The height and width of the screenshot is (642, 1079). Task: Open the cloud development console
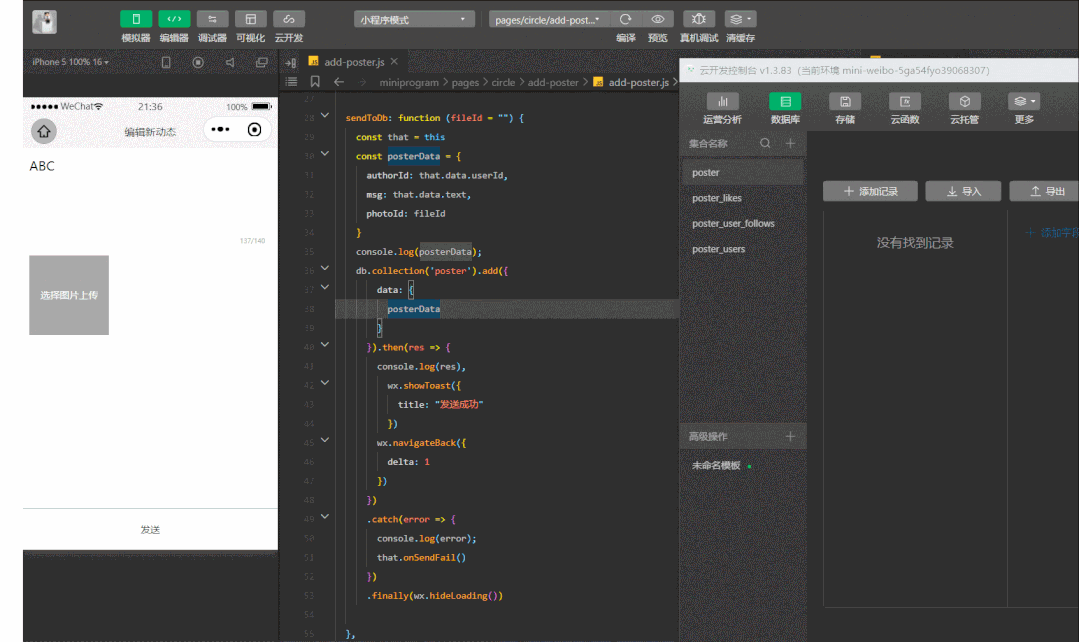coord(289,19)
